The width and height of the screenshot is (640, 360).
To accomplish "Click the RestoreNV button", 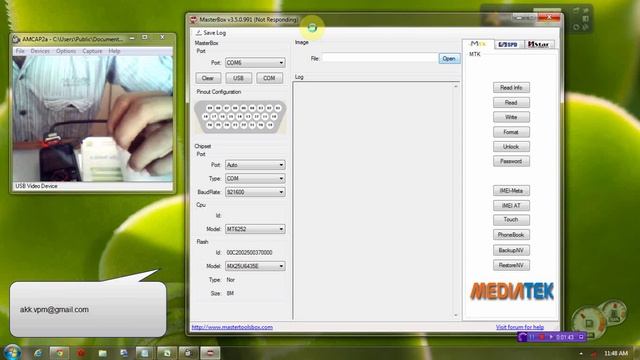I will pos(511,265).
